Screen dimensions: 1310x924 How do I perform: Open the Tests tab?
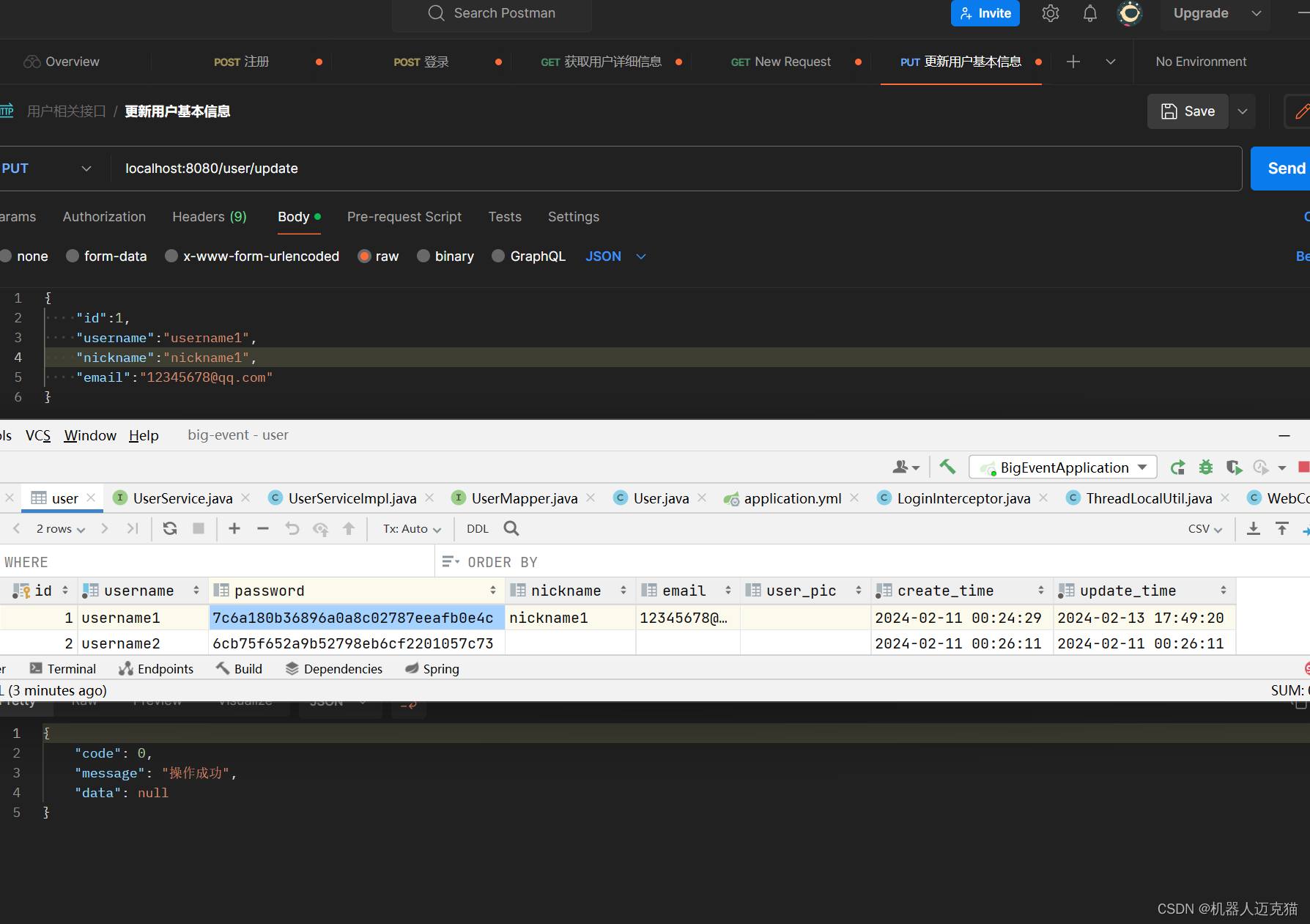505,217
